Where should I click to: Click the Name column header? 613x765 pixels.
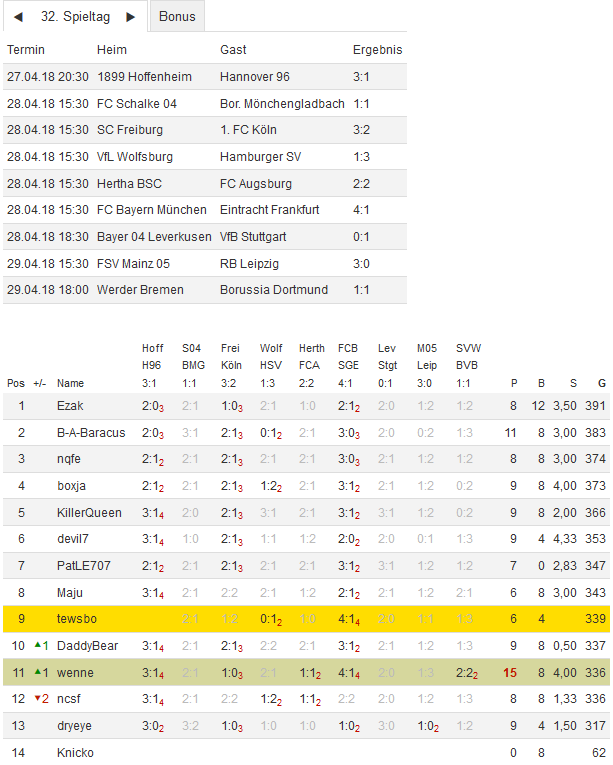[x=70, y=383]
